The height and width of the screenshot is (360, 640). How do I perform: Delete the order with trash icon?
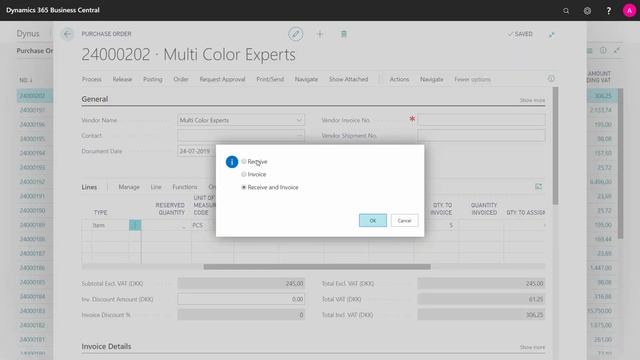[x=344, y=34]
